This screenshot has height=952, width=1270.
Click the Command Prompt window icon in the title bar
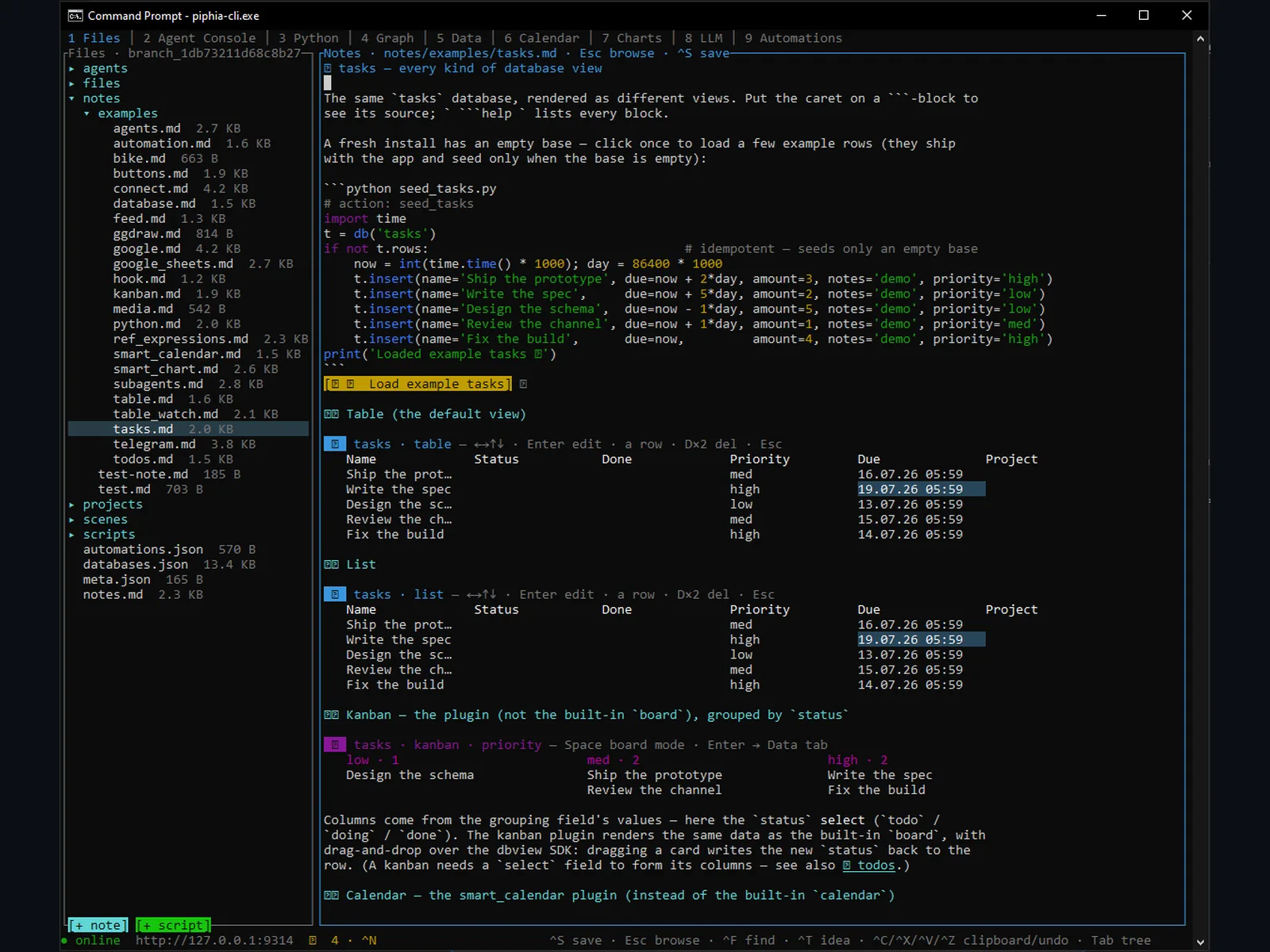(75, 15)
